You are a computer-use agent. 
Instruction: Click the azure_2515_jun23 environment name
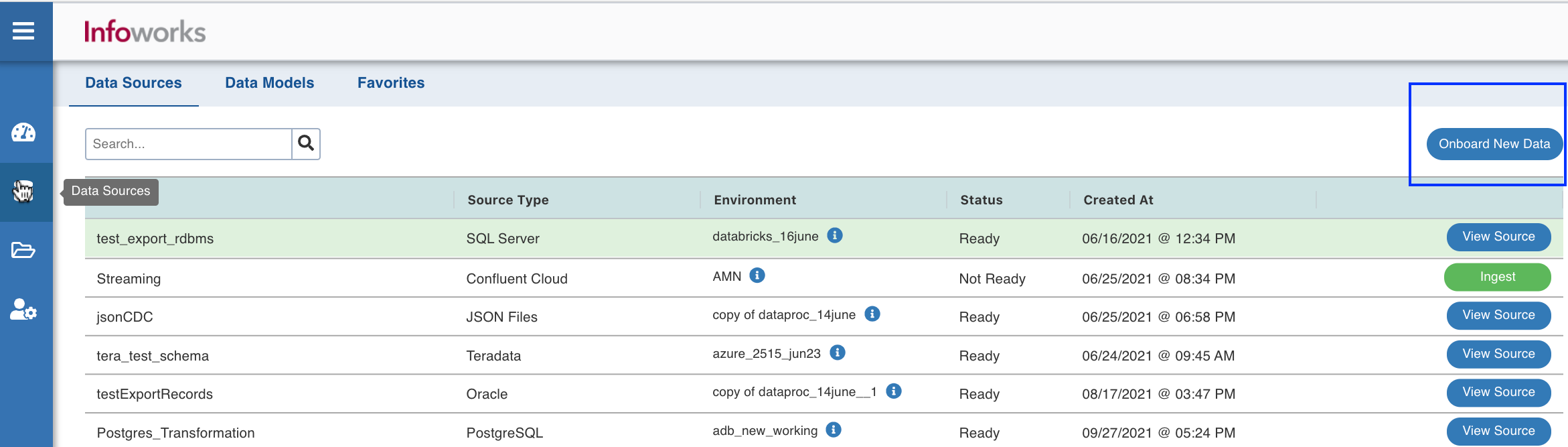coord(767,353)
